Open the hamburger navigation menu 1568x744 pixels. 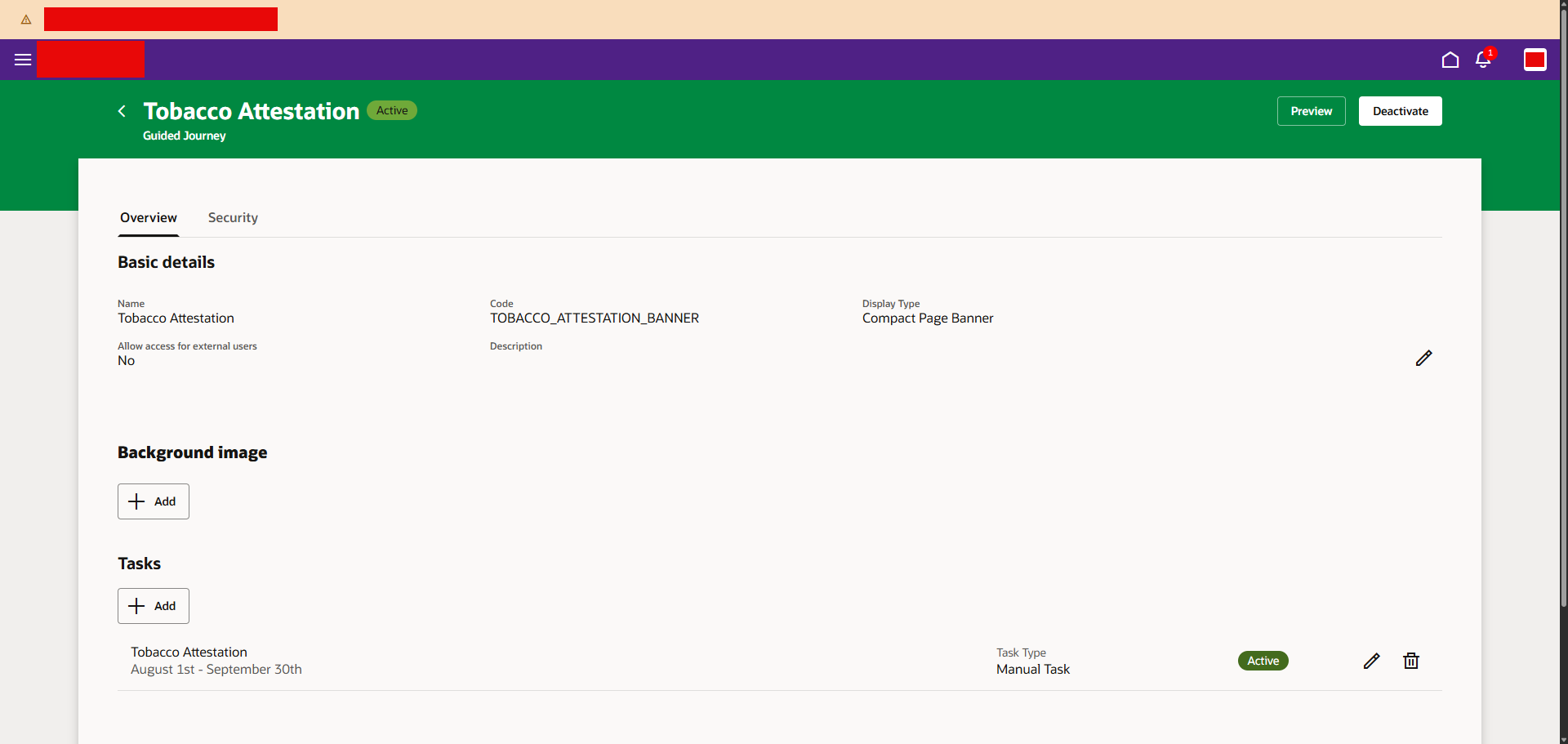coord(23,60)
